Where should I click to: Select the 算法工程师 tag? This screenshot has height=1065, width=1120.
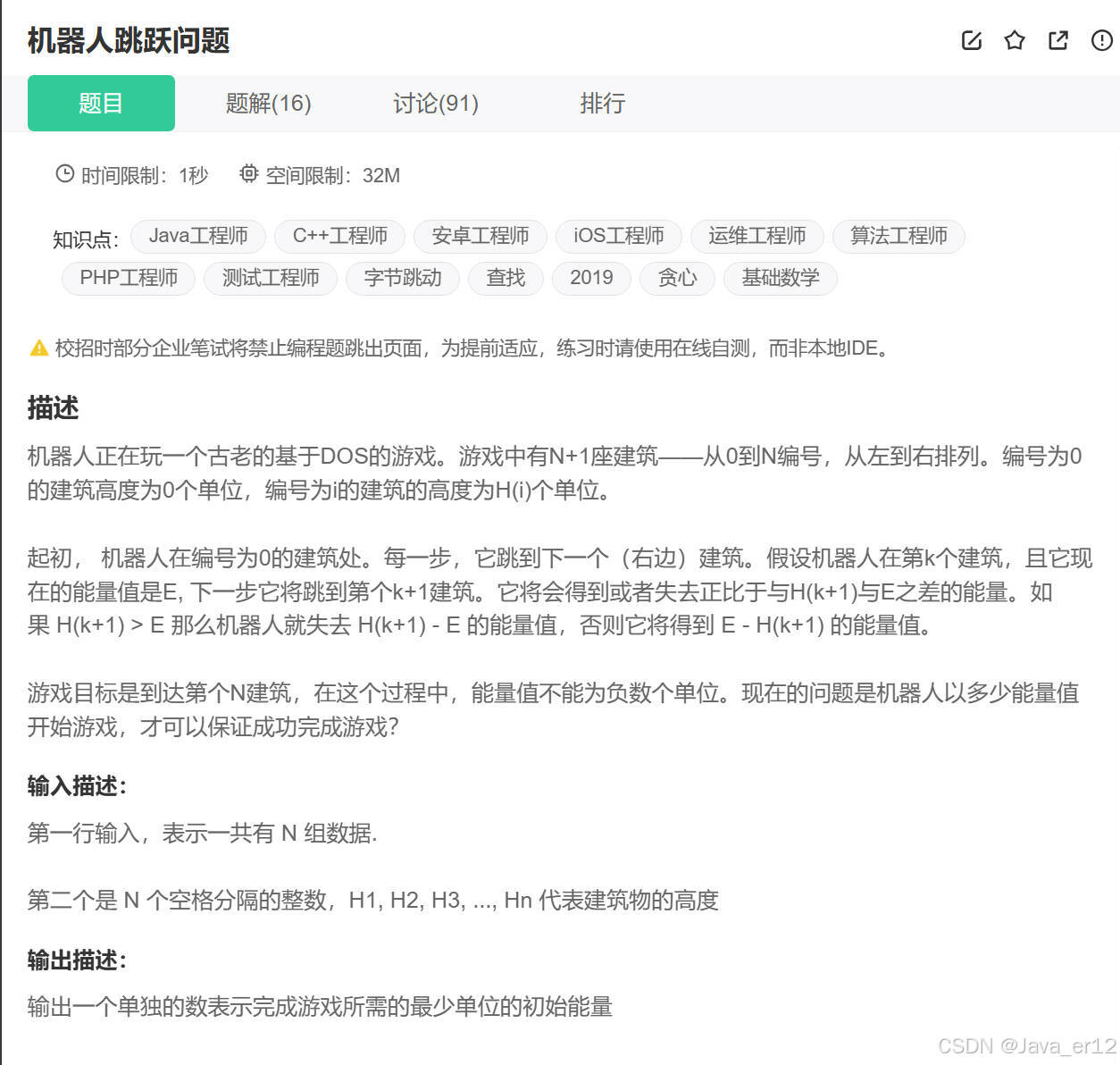pos(899,236)
